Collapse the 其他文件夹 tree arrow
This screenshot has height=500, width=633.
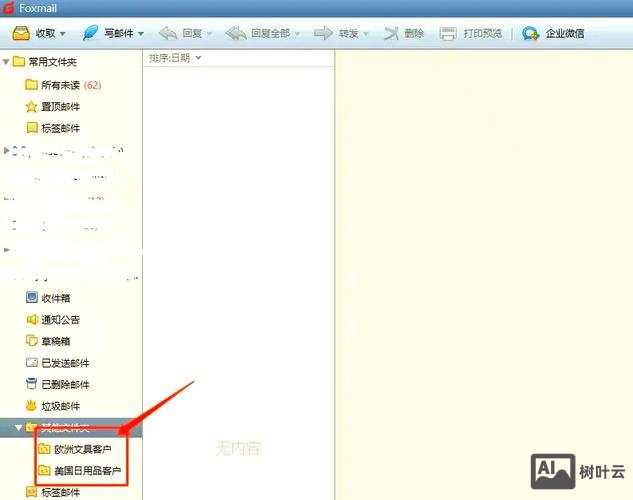point(18,427)
